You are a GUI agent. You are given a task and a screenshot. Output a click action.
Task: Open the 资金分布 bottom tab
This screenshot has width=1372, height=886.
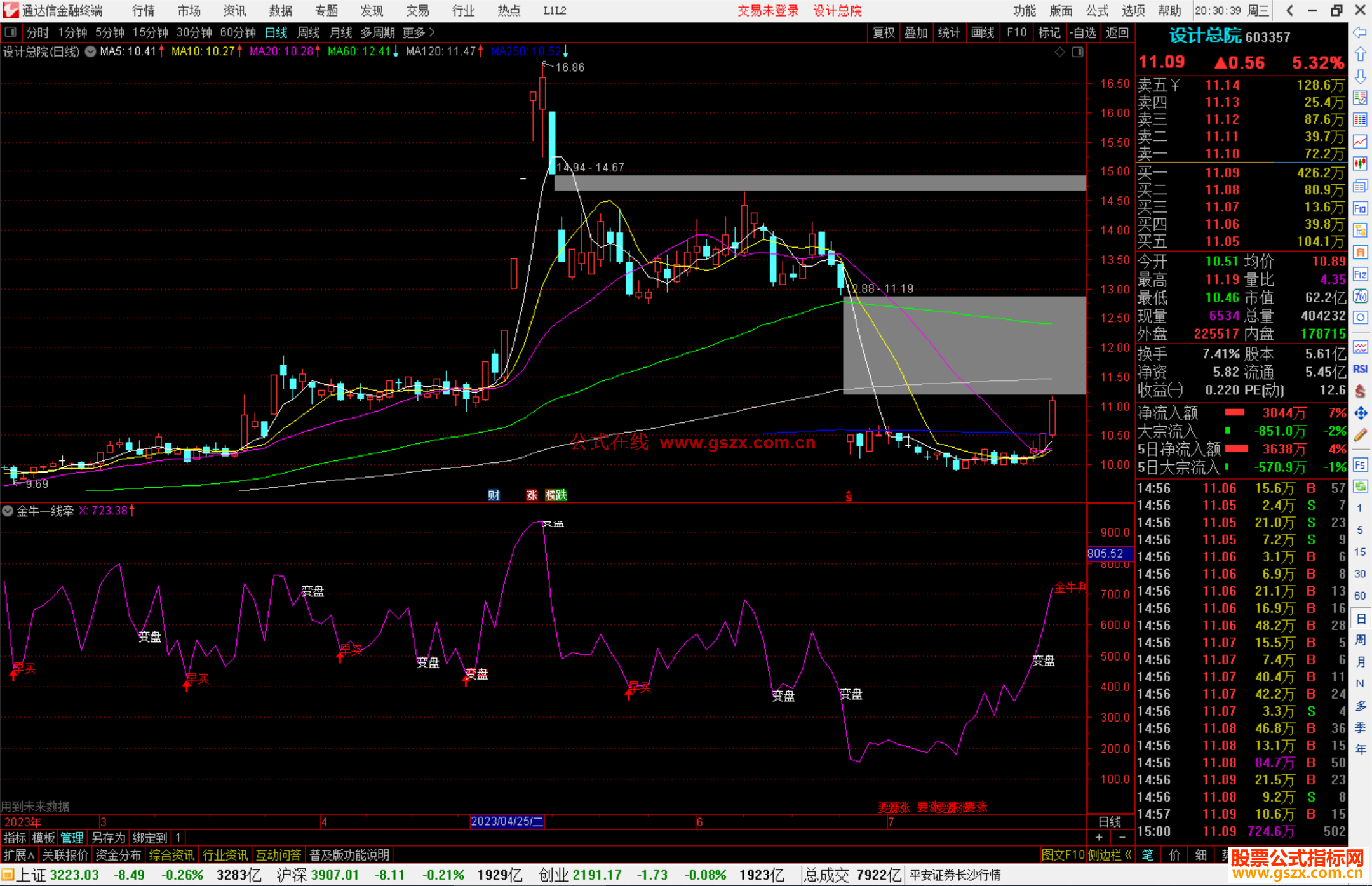[118, 855]
